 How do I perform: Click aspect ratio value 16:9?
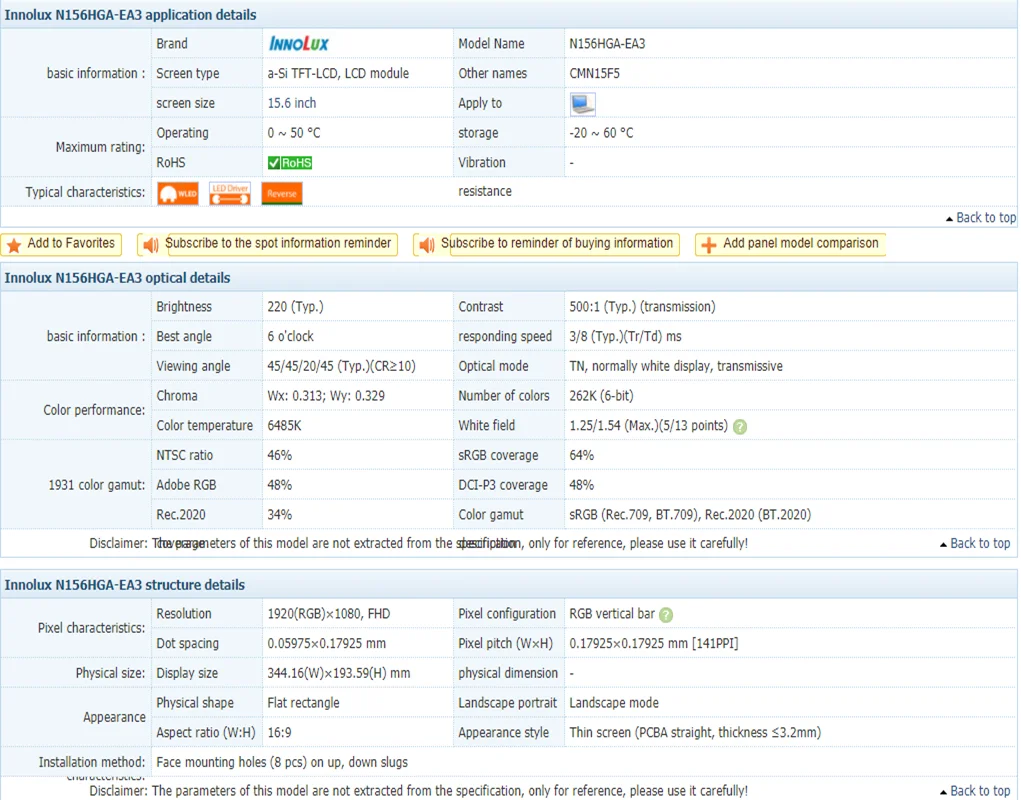click(x=279, y=733)
